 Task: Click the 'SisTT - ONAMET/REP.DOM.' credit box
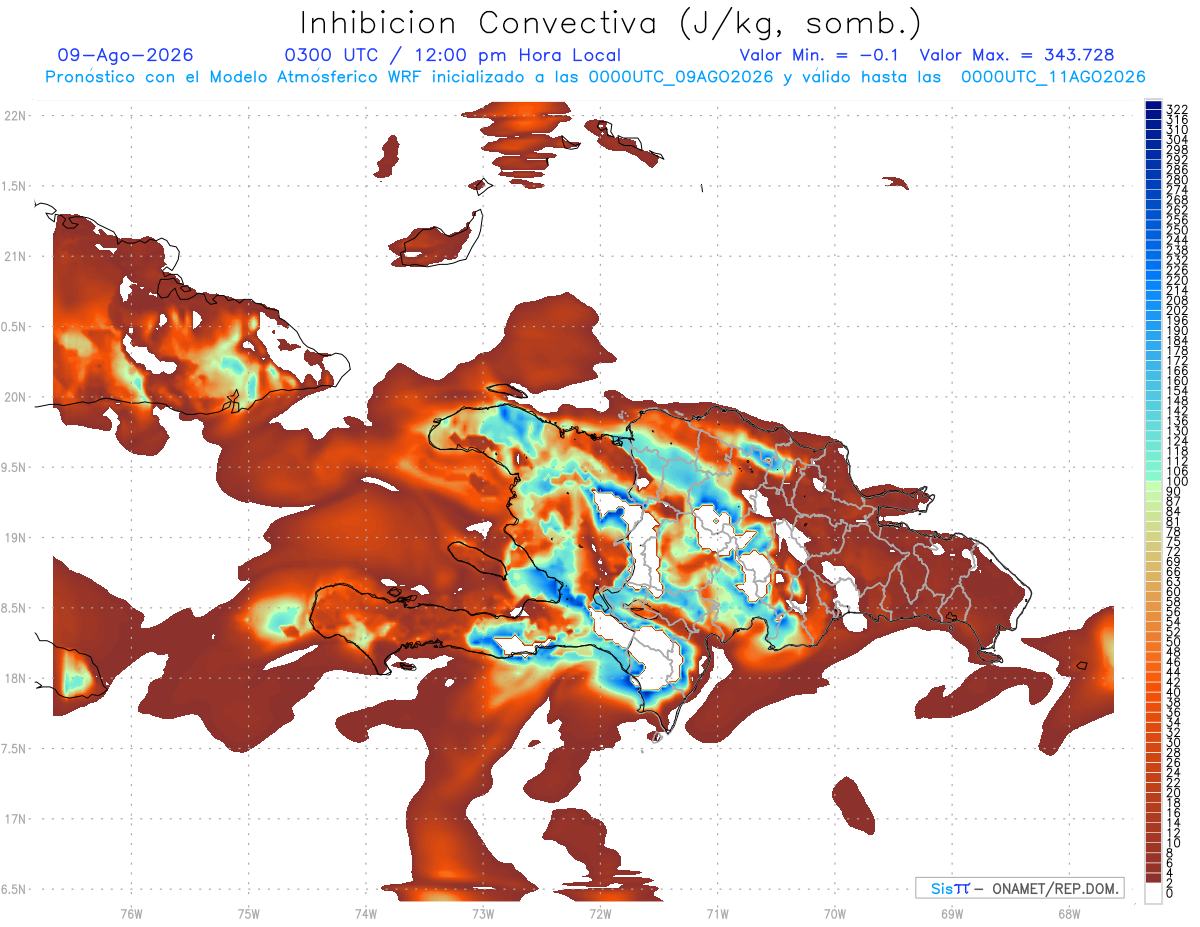(x=1019, y=888)
